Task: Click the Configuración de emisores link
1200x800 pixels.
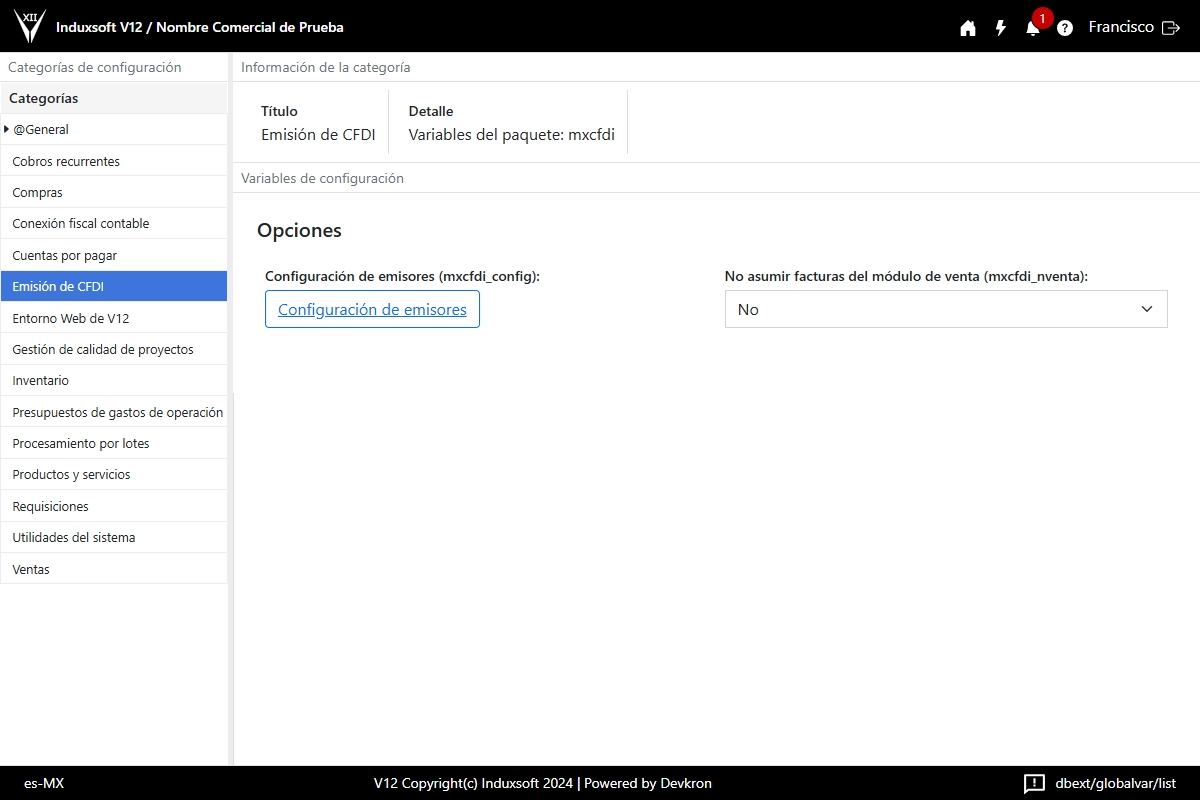Action: [x=372, y=309]
